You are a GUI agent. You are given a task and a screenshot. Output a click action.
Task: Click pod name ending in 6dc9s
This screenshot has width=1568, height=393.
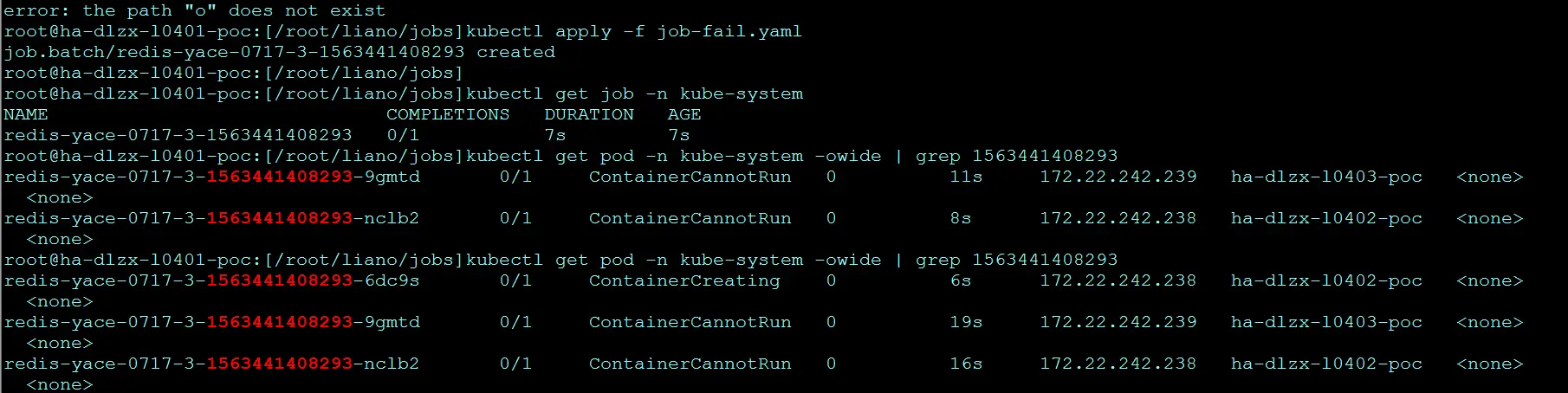click(x=211, y=280)
